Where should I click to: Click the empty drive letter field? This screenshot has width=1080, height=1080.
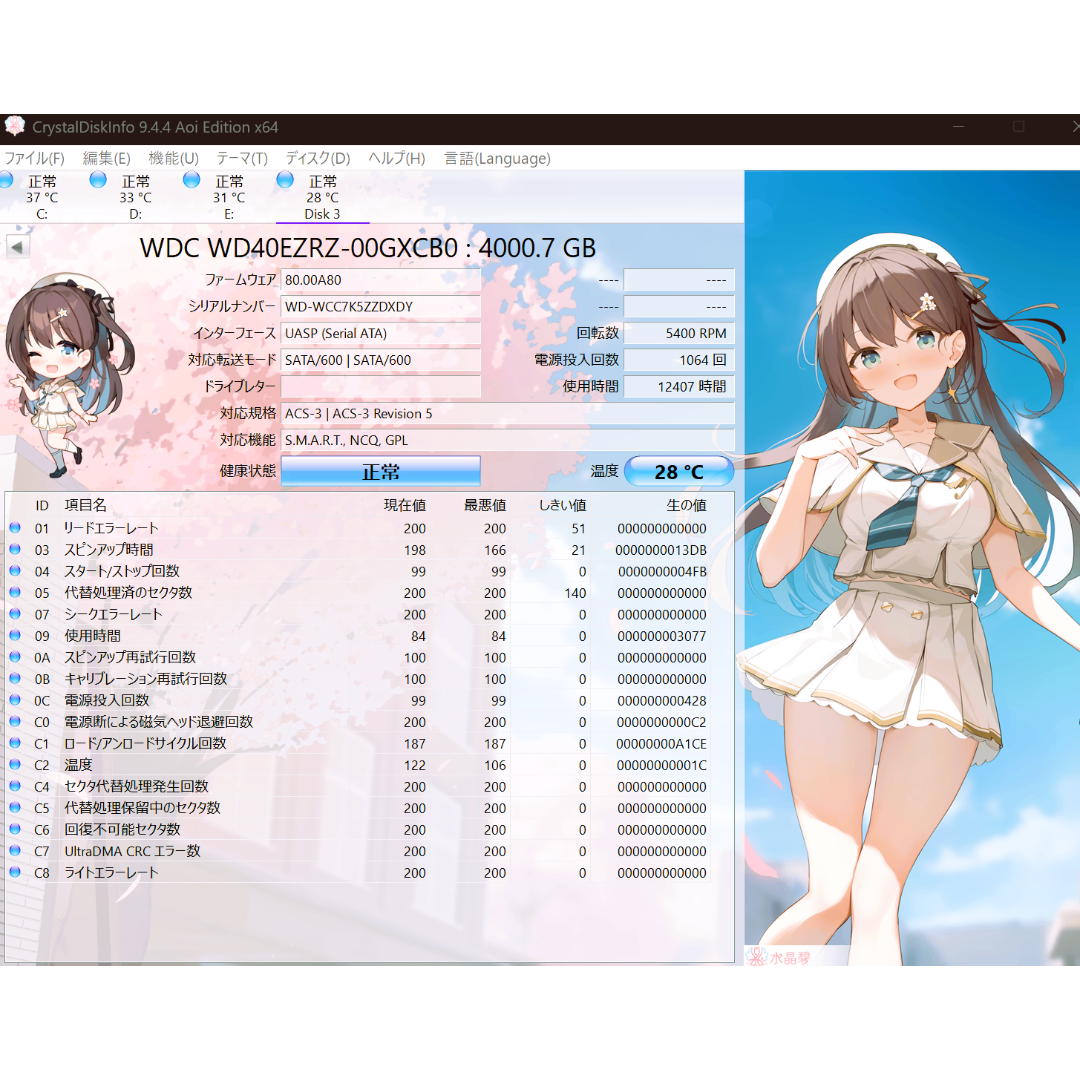point(380,386)
